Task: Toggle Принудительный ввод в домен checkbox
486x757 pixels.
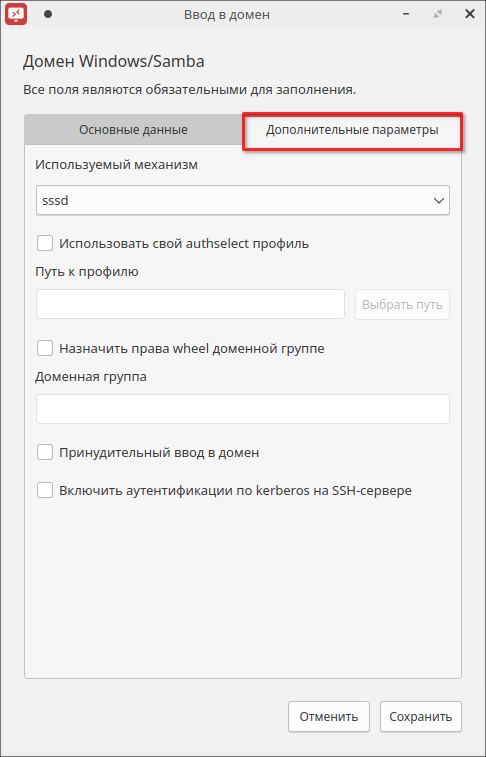Action: coord(45,452)
